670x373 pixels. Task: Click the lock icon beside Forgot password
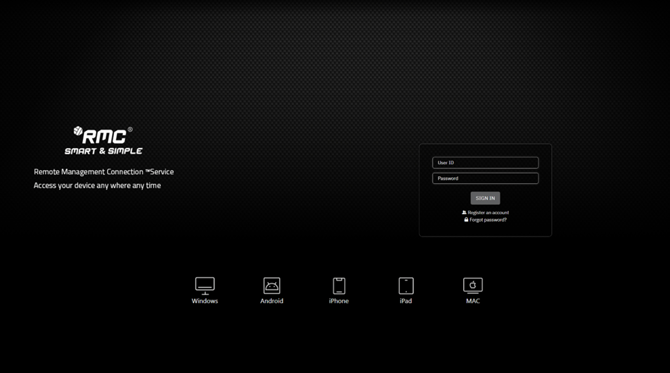click(466, 220)
